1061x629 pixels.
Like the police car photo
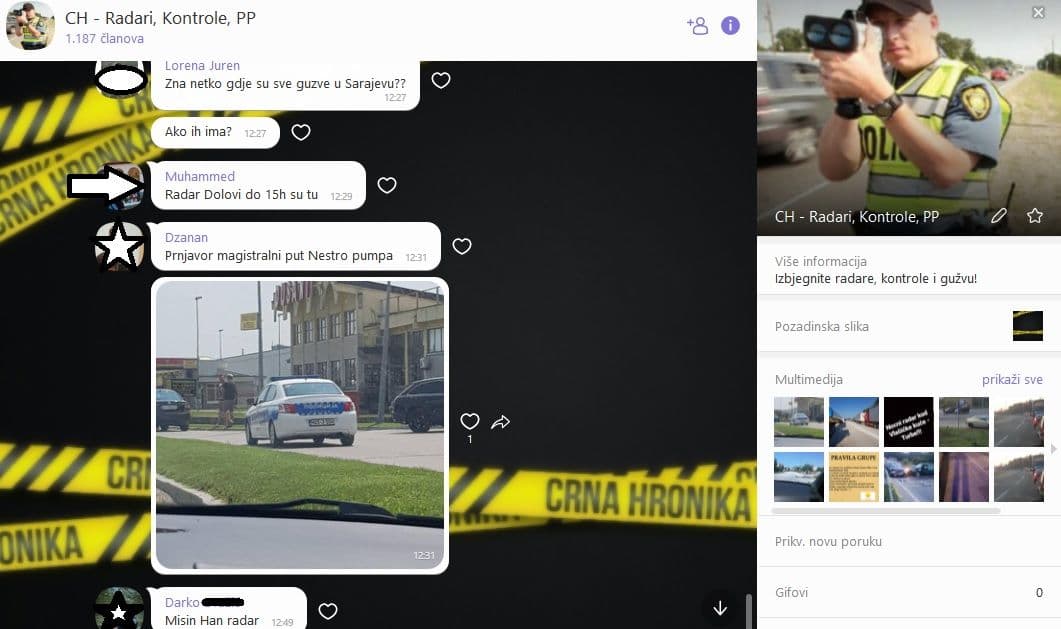tap(470, 422)
